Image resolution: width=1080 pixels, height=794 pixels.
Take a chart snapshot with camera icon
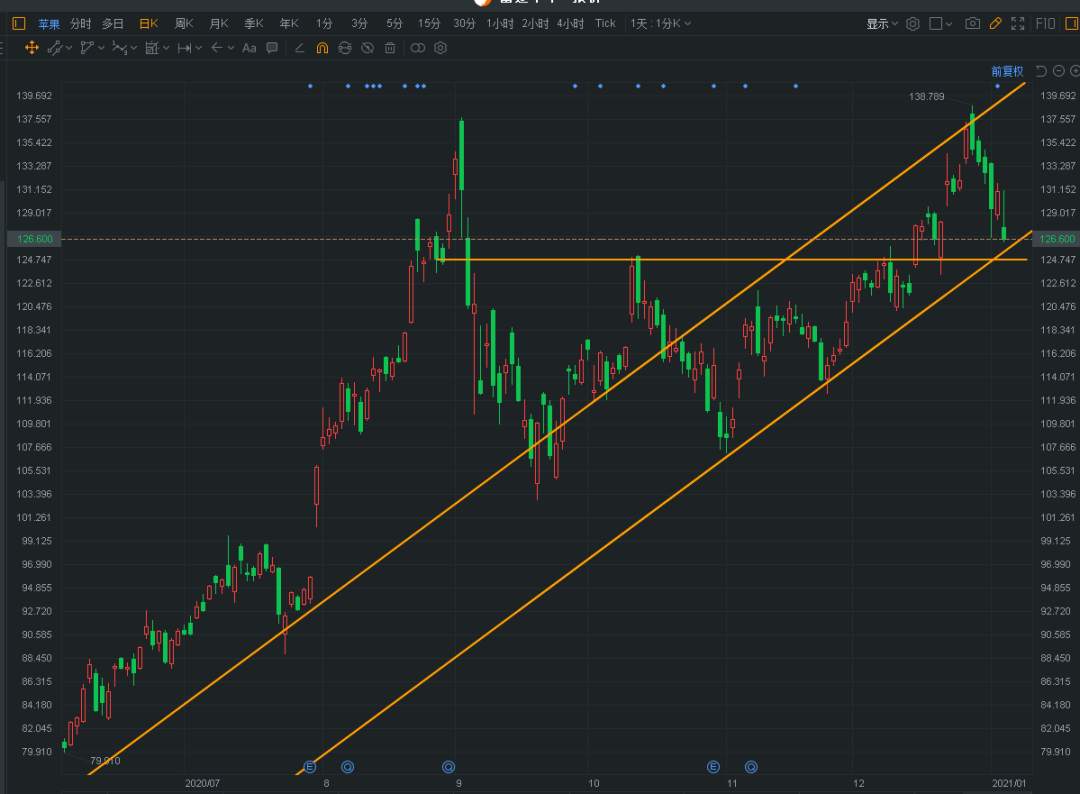pos(973,23)
